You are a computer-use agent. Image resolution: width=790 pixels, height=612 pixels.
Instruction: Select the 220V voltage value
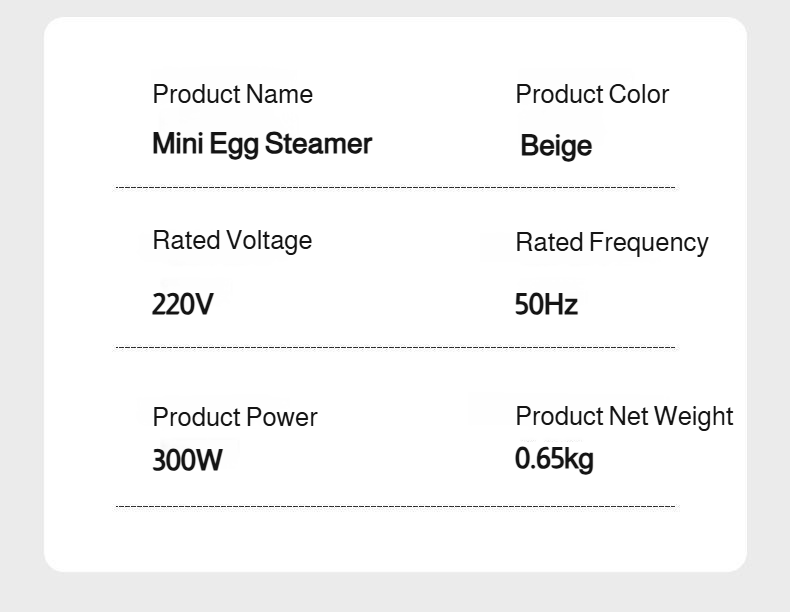pyautogui.click(x=183, y=303)
